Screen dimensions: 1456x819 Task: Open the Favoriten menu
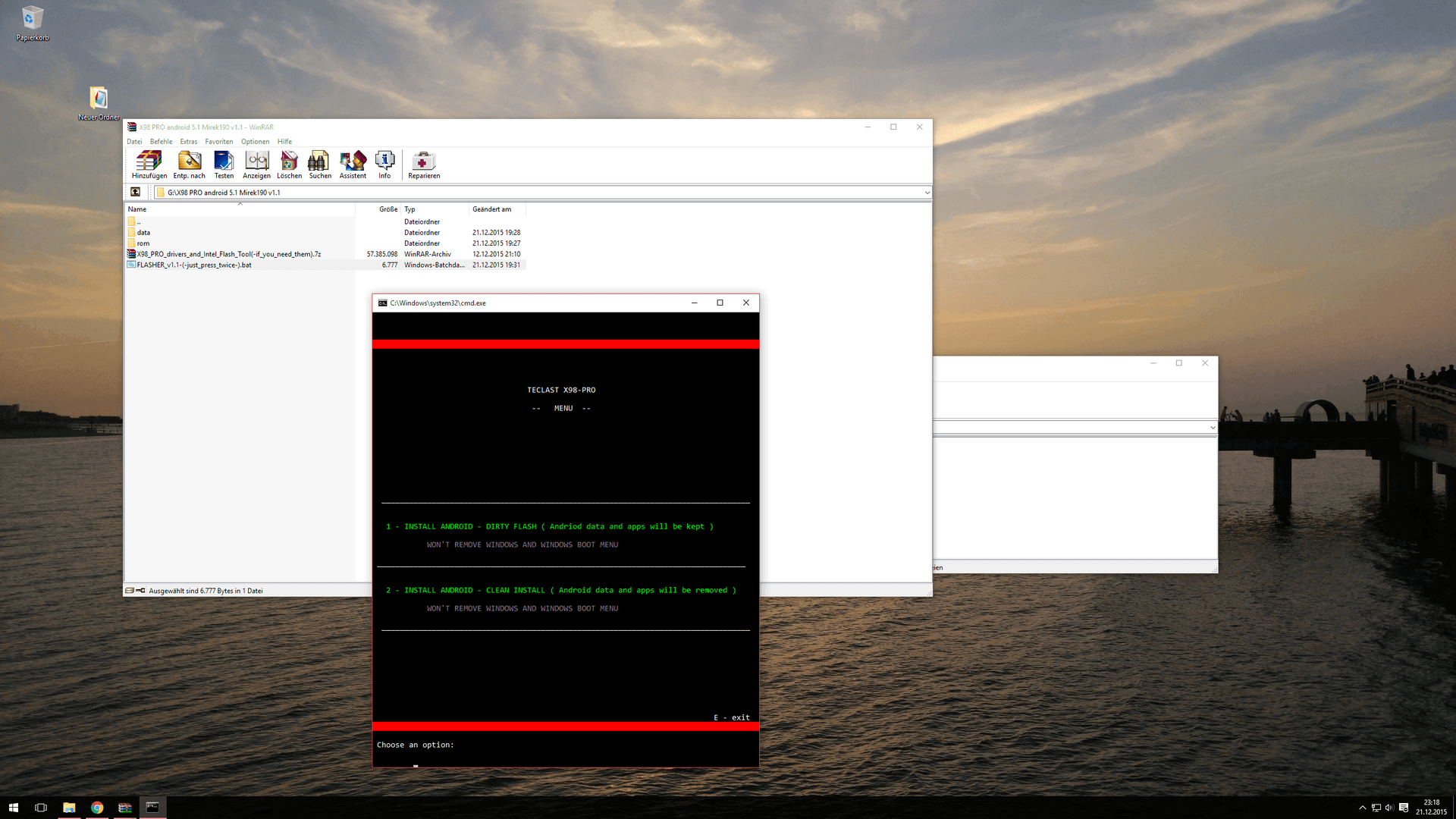pos(219,142)
